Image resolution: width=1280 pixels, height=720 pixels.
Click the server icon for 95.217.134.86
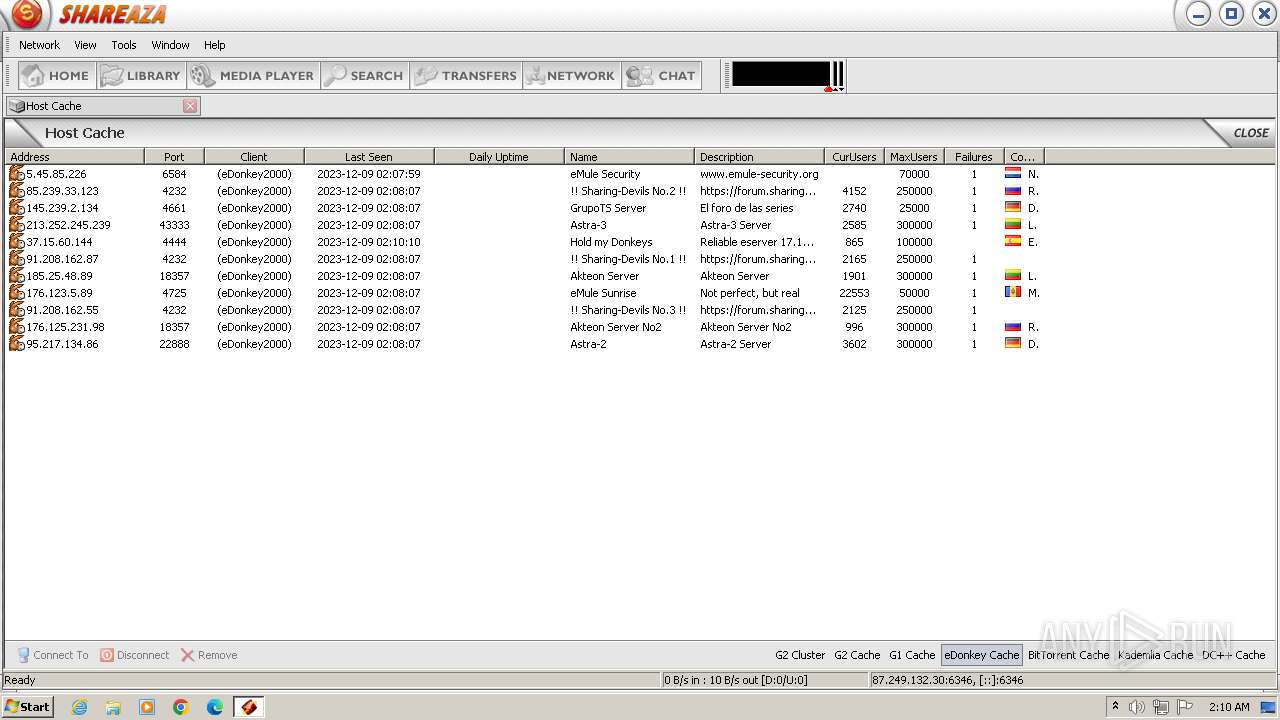(x=16, y=344)
